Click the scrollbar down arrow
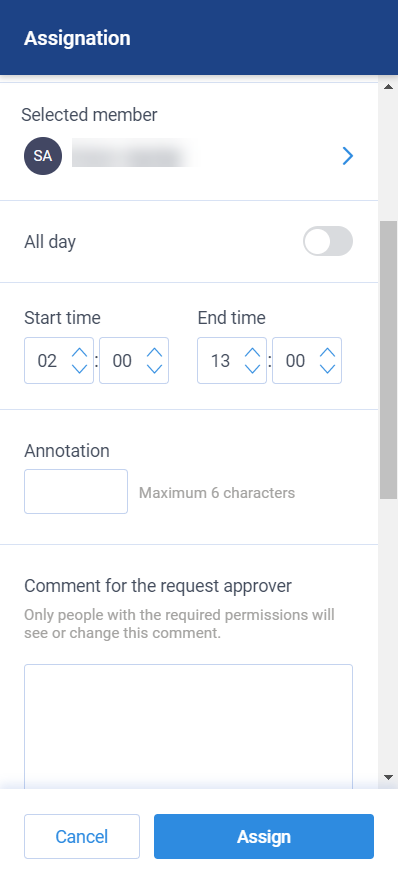The width and height of the screenshot is (398, 884). click(x=388, y=777)
